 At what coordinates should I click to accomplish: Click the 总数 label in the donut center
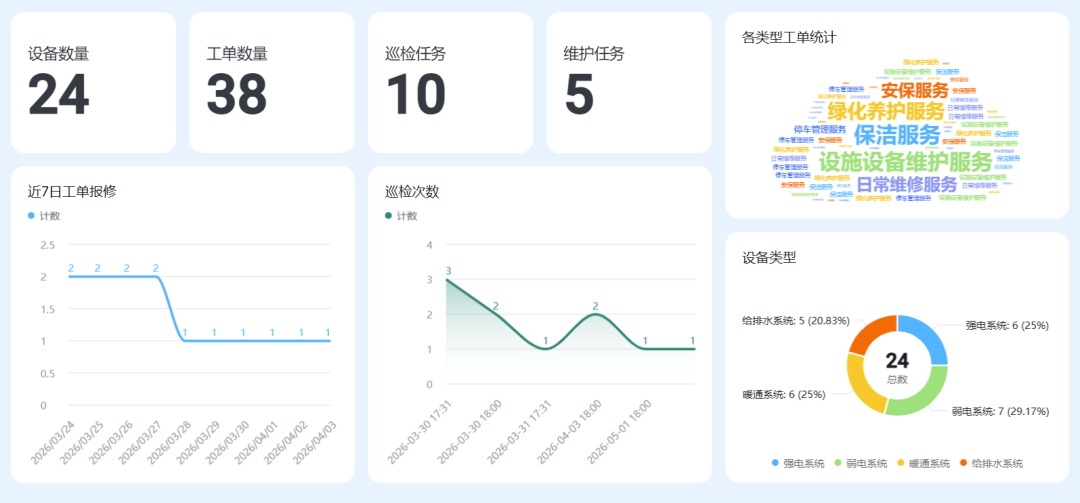click(x=897, y=380)
